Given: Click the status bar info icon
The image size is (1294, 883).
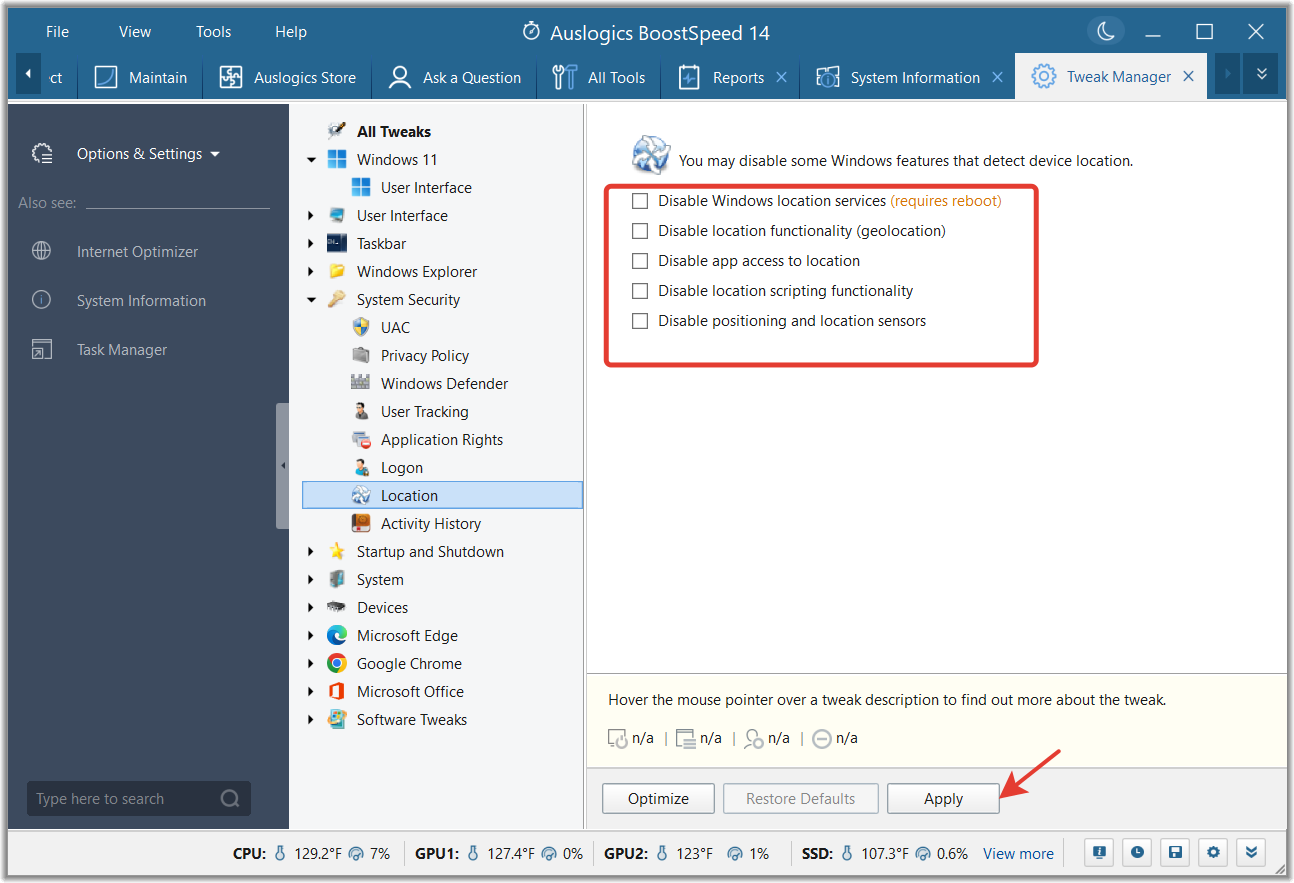Looking at the screenshot, I should click(x=1099, y=853).
